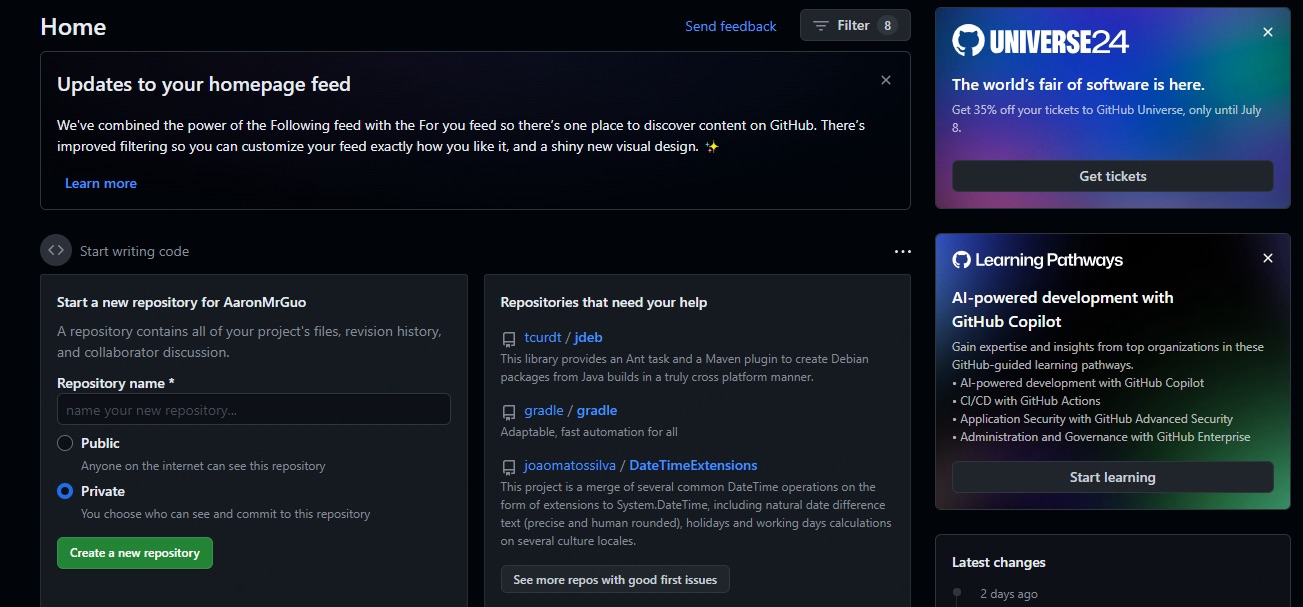1303x607 pixels.
Task: Click 'Adaptable, fast automation for all' description
Action: pyautogui.click(x=589, y=432)
